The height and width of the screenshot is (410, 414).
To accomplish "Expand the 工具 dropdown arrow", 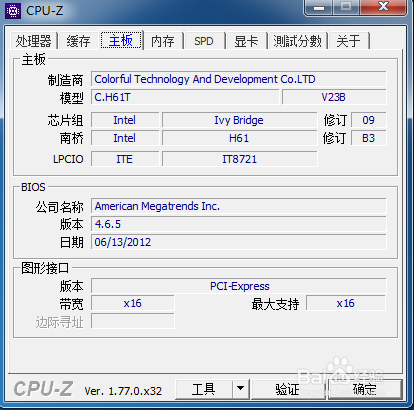I will [x=240, y=389].
